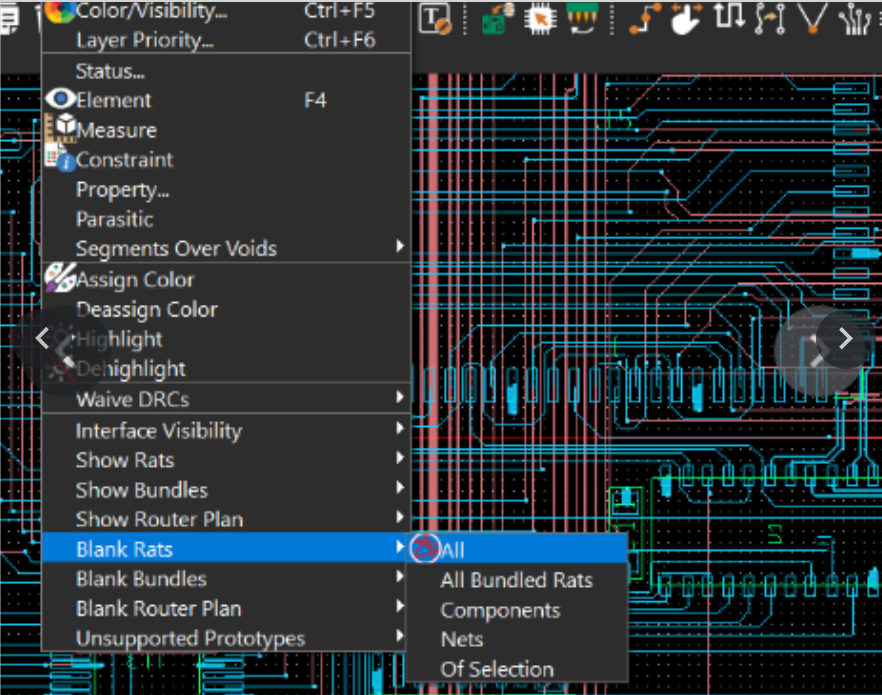This screenshot has height=695, width=882.
Task: Click the V-shaped vertex tool icon
Action: click(814, 18)
